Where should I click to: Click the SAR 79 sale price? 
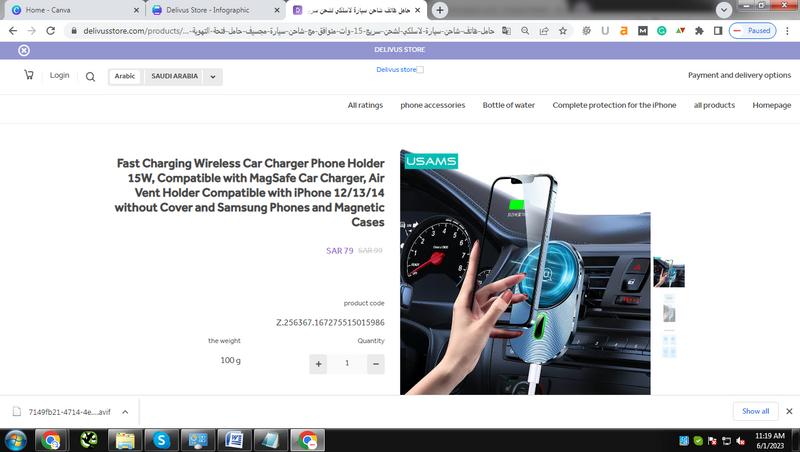pos(340,250)
